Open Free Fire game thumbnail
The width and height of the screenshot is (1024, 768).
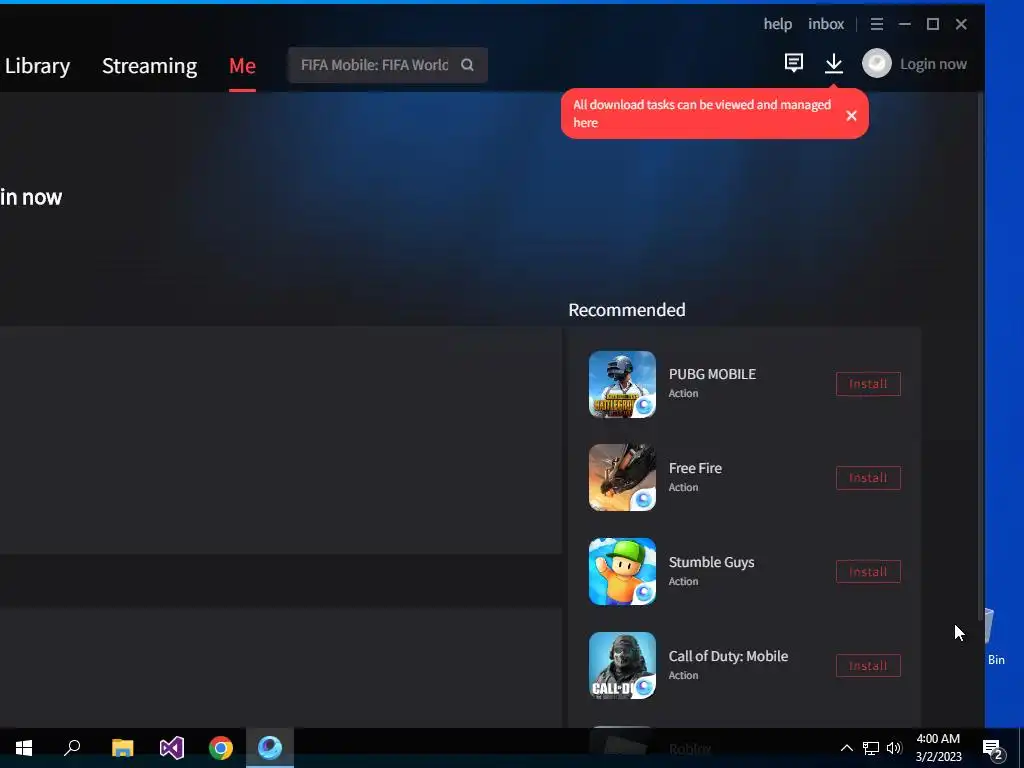pos(622,477)
